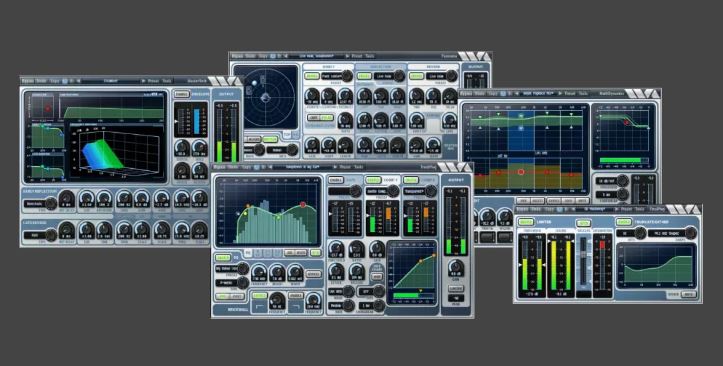Toggle the Limiter Enable button in FinalPlug
This screenshot has height=366, width=723.
pos(526,222)
